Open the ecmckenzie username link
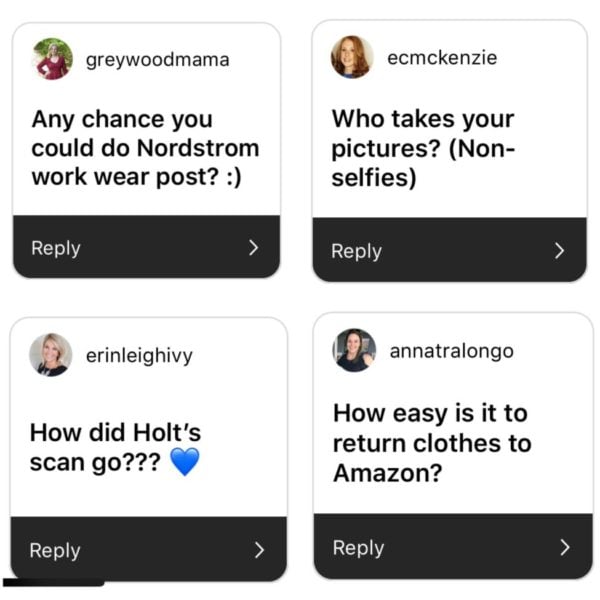The image size is (600, 600). pyautogui.click(x=442, y=58)
